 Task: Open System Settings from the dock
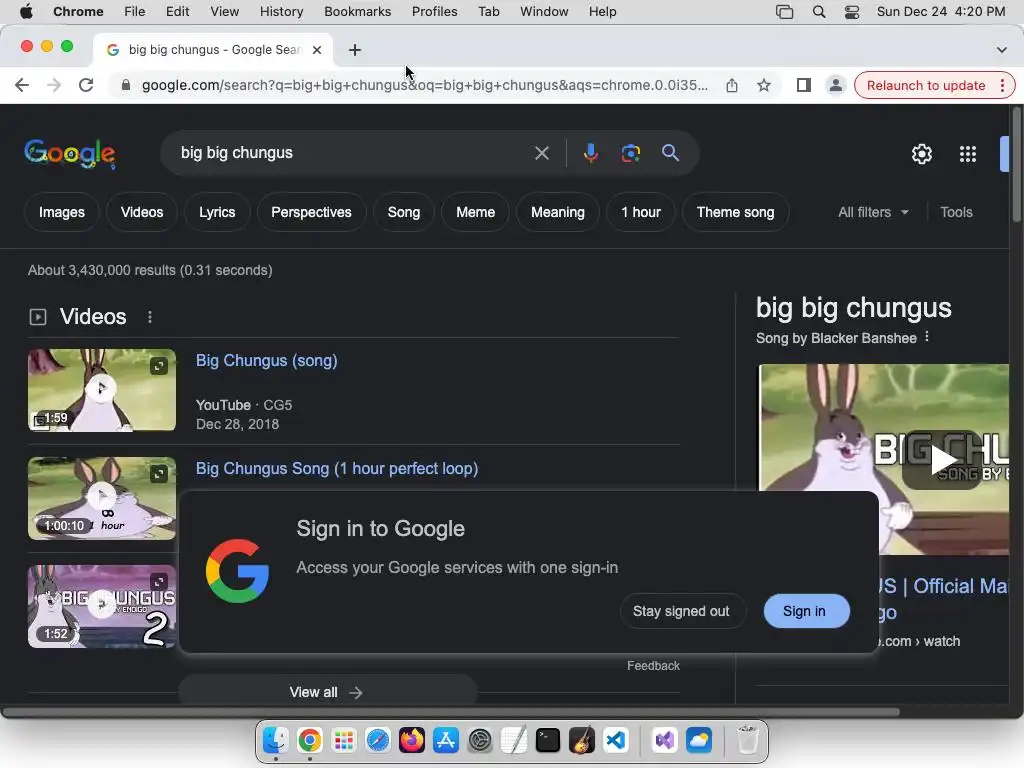tap(479, 741)
